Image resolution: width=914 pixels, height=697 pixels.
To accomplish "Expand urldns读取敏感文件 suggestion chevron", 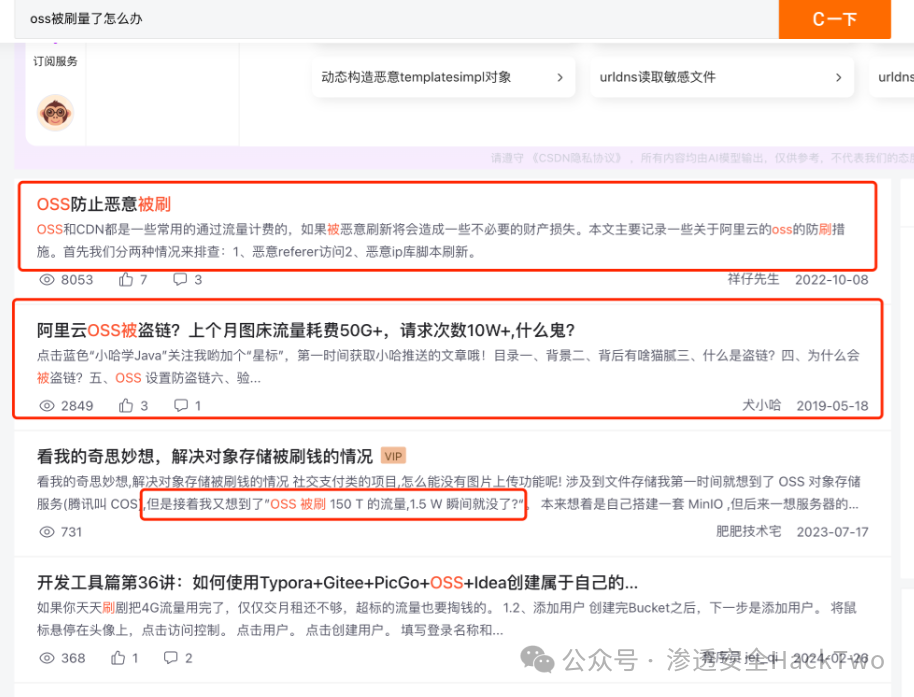I will [x=838, y=78].
